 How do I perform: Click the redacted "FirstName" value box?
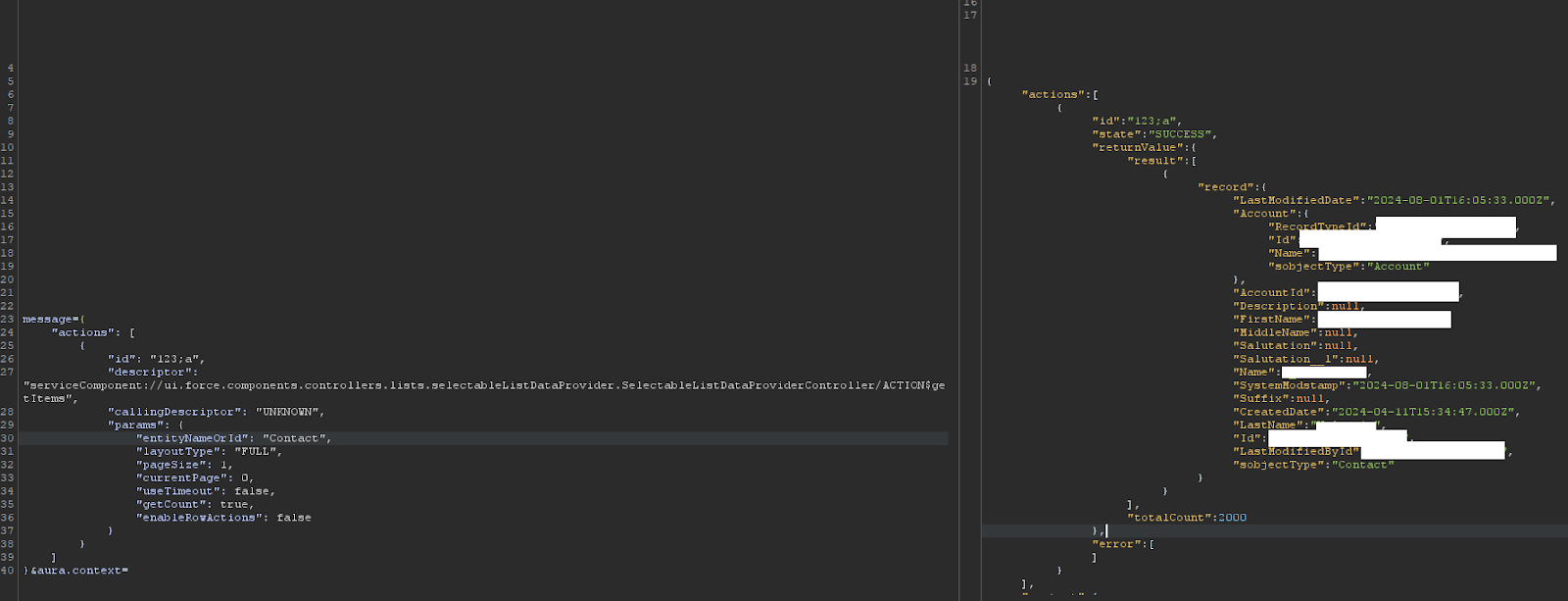pos(1384,320)
